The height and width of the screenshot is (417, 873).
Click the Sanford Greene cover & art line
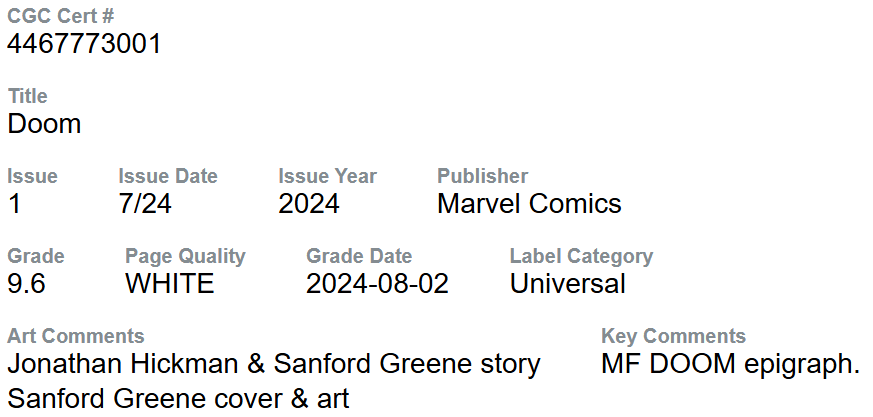[178, 399]
